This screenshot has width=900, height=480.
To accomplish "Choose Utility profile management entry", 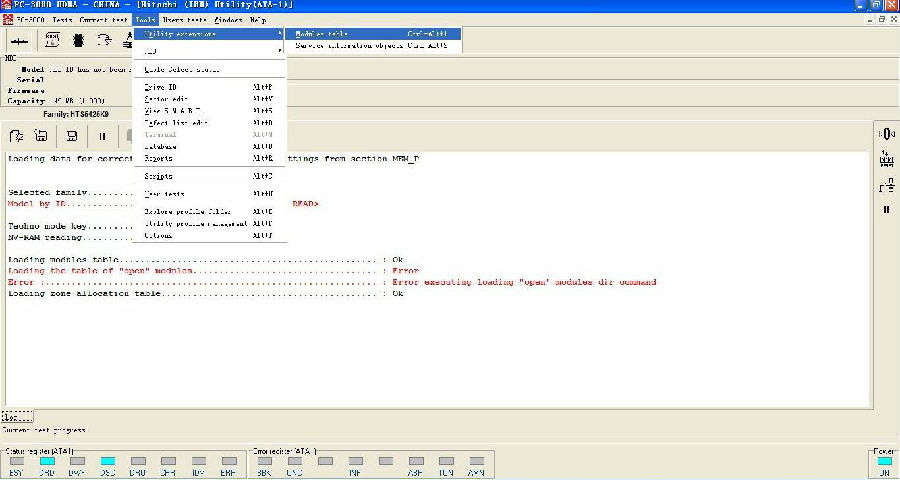I will (209, 223).
